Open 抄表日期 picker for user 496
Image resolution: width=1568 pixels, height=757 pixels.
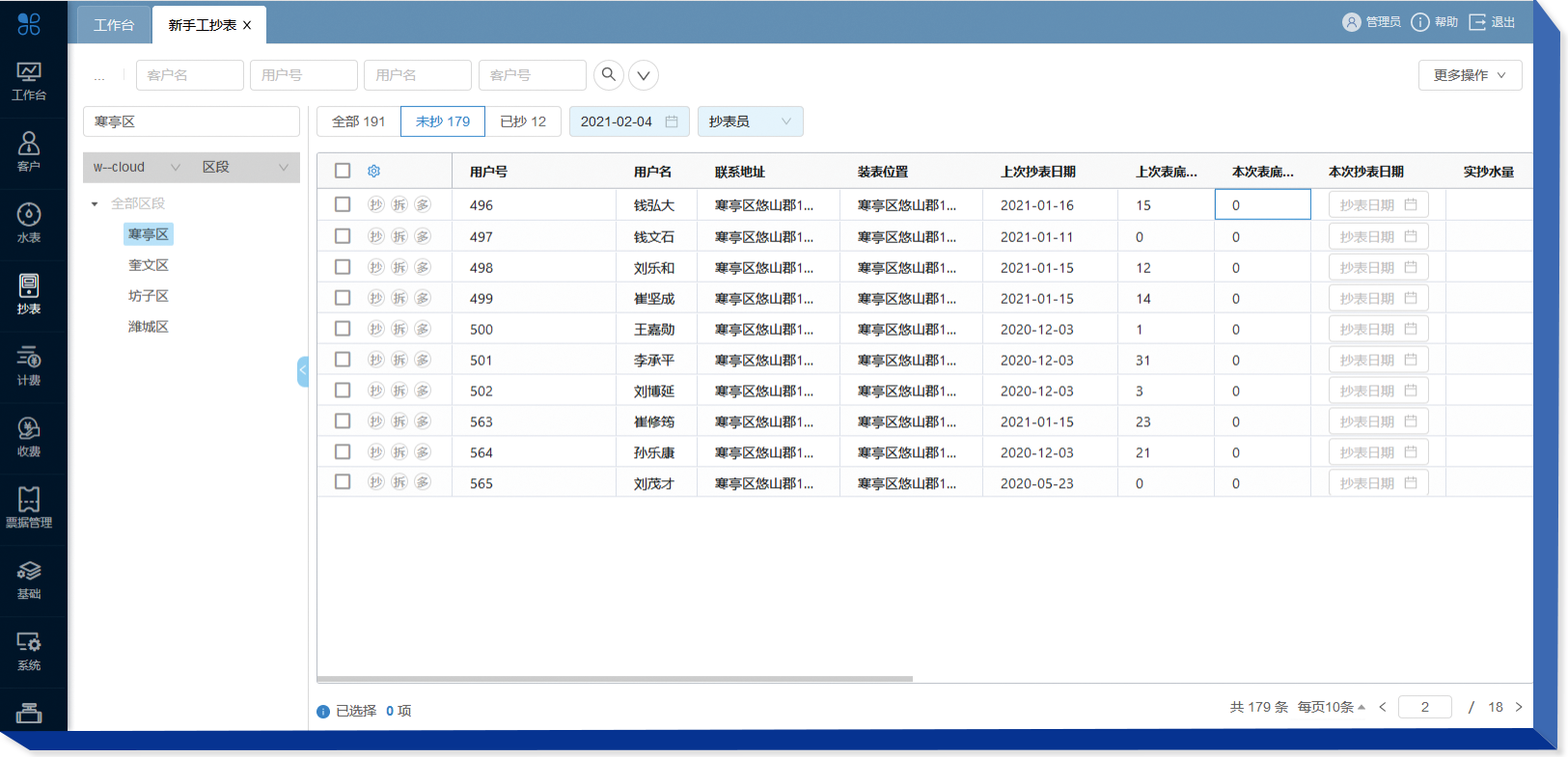(x=1378, y=204)
